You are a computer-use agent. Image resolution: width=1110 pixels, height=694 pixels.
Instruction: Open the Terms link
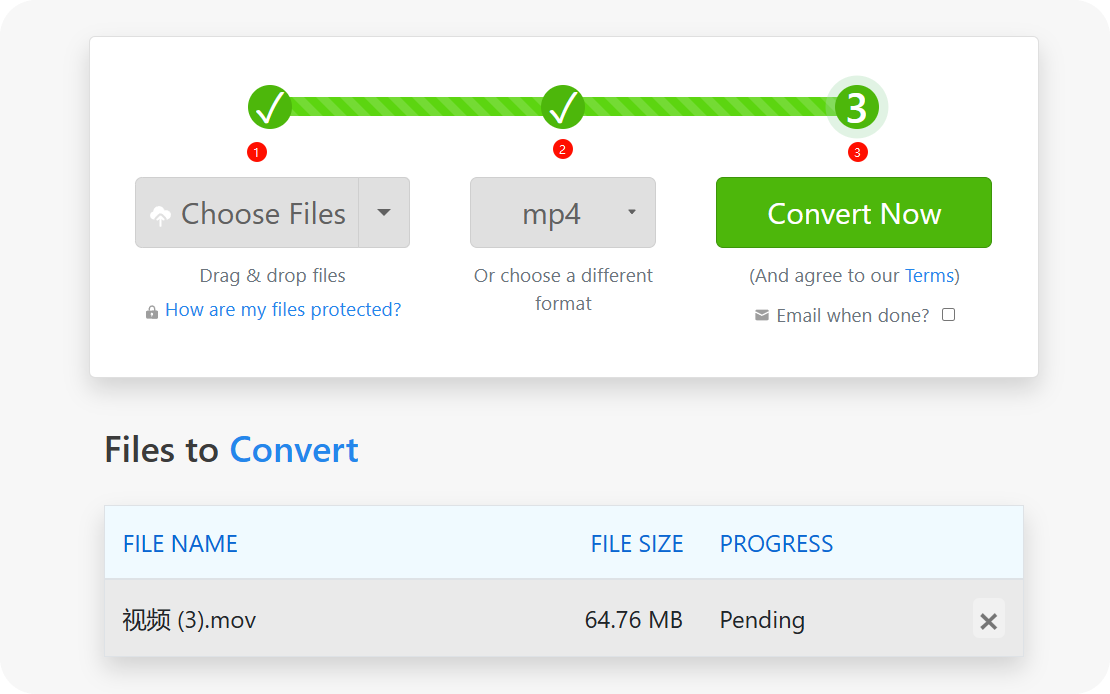(929, 275)
